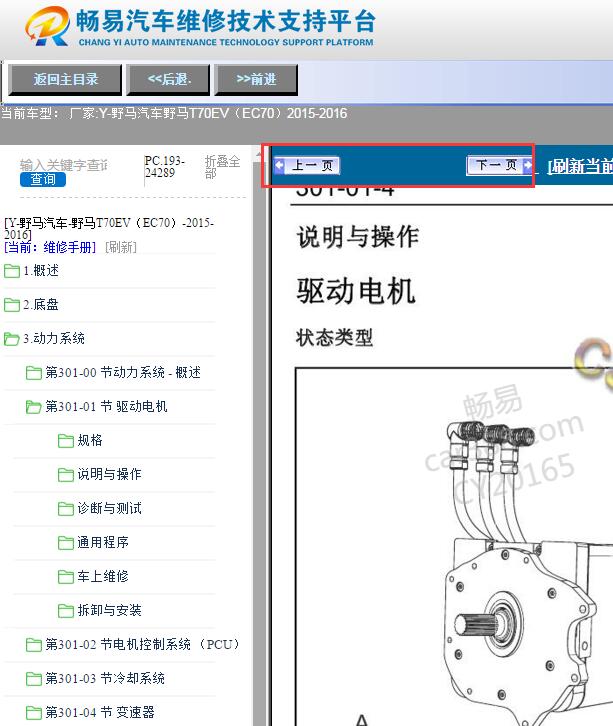Viewport: 613px width, 726px height.
Task: Click the folder icon beside 说明与操作
Action: pos(66,475)
